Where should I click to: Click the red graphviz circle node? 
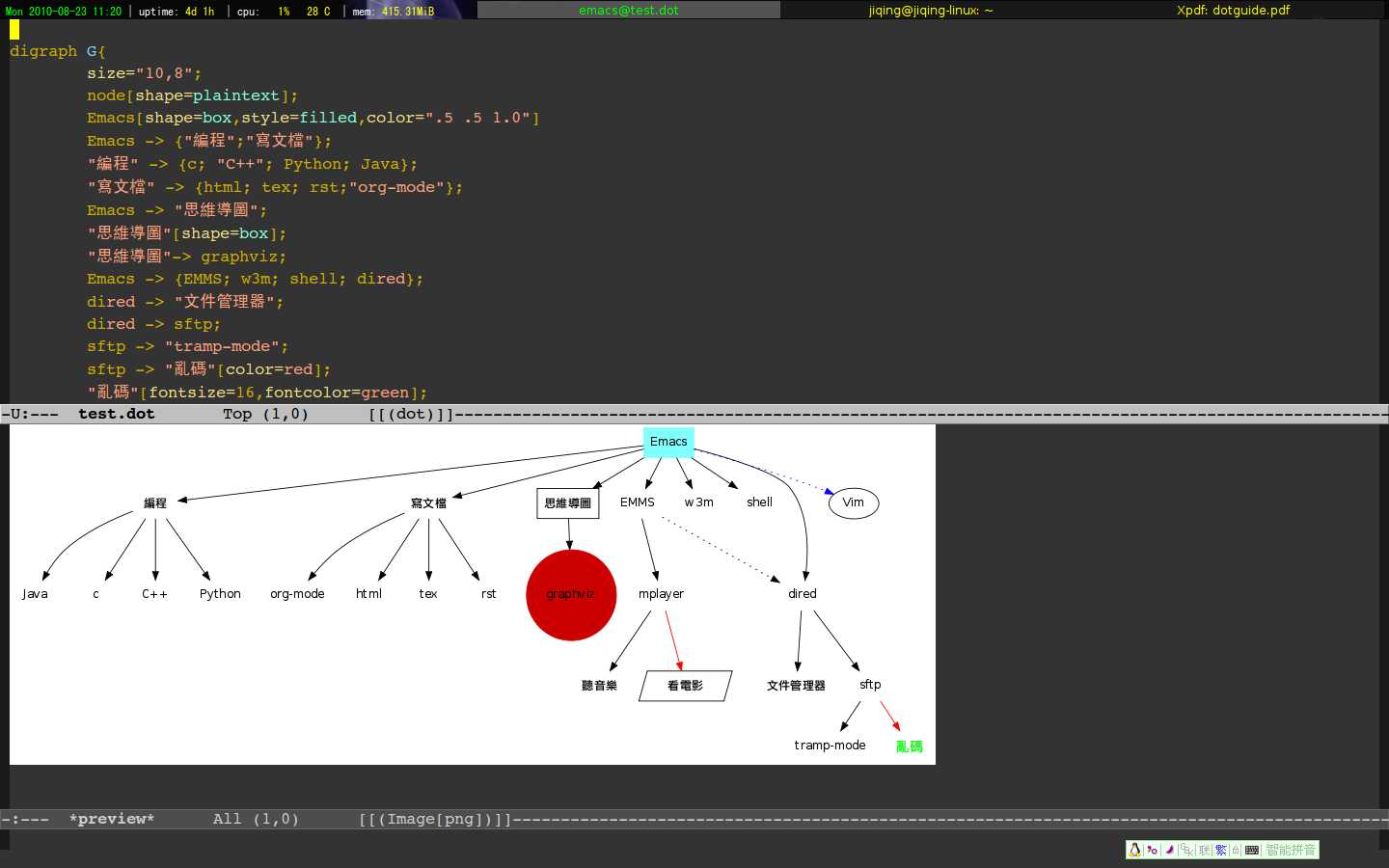coord(571,594)
